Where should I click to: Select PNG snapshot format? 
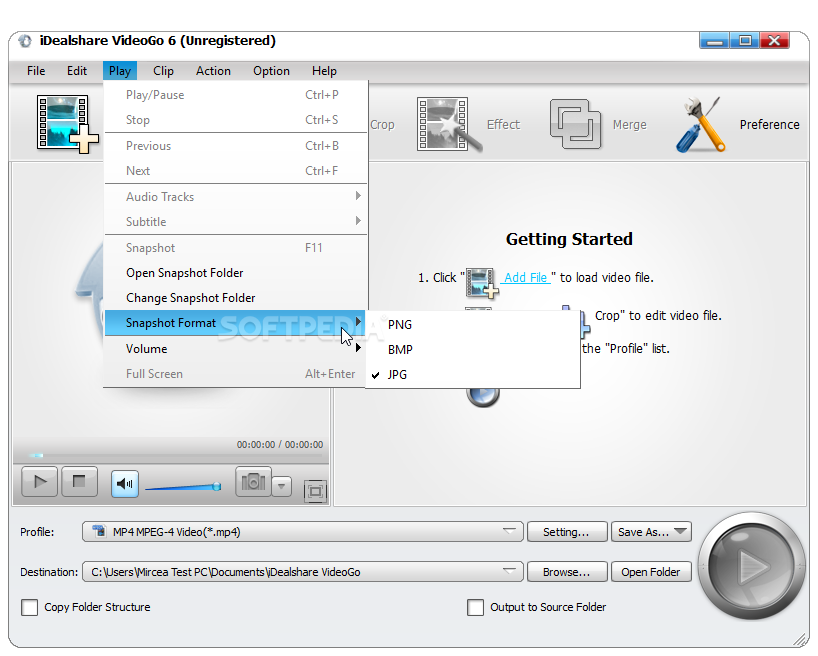pyautogui.click(x=473, y=325)
